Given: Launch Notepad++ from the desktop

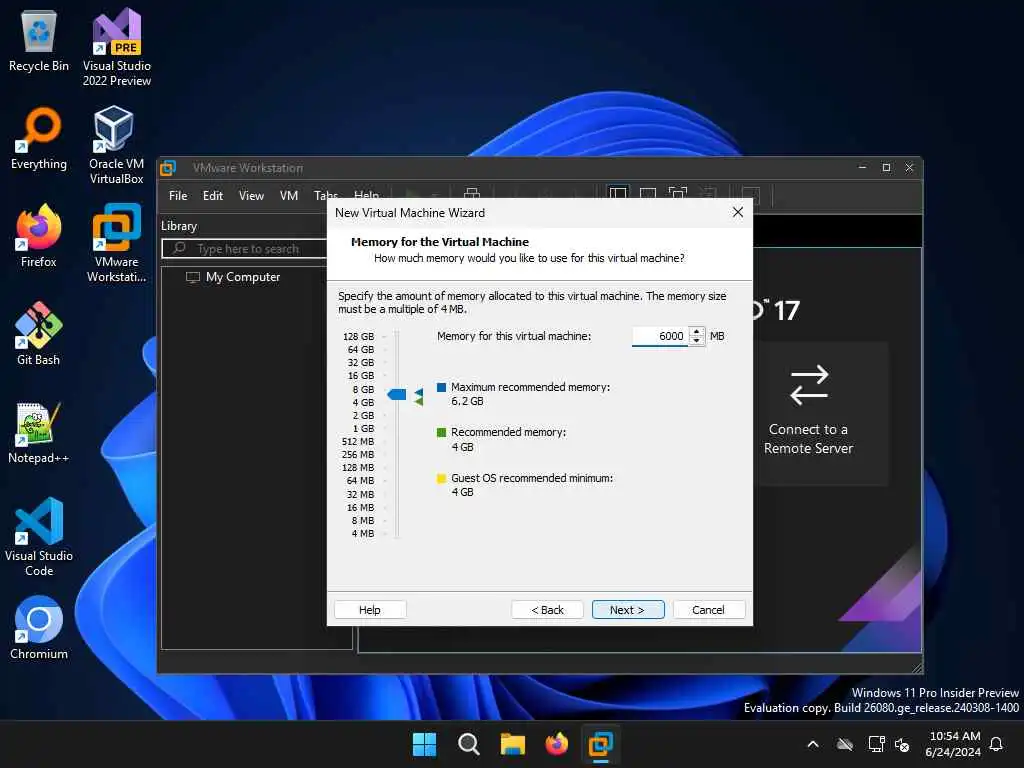Looking at the screenshot, I should pyautogui.click(x=39, y=433).
